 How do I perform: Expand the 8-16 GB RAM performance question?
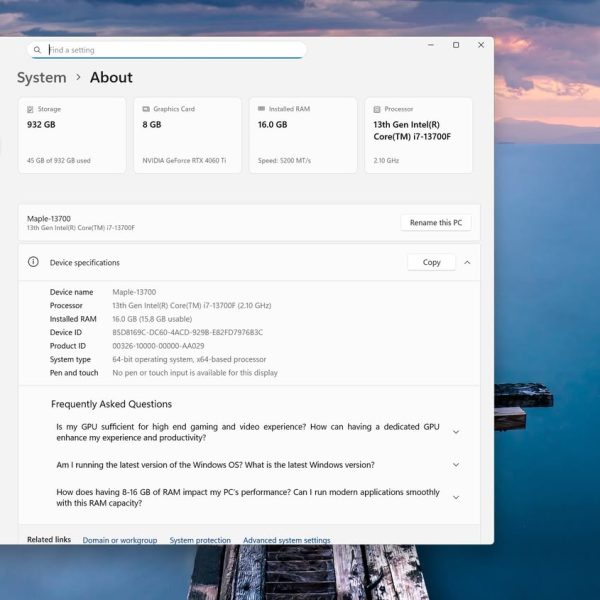tap(456, 497)
